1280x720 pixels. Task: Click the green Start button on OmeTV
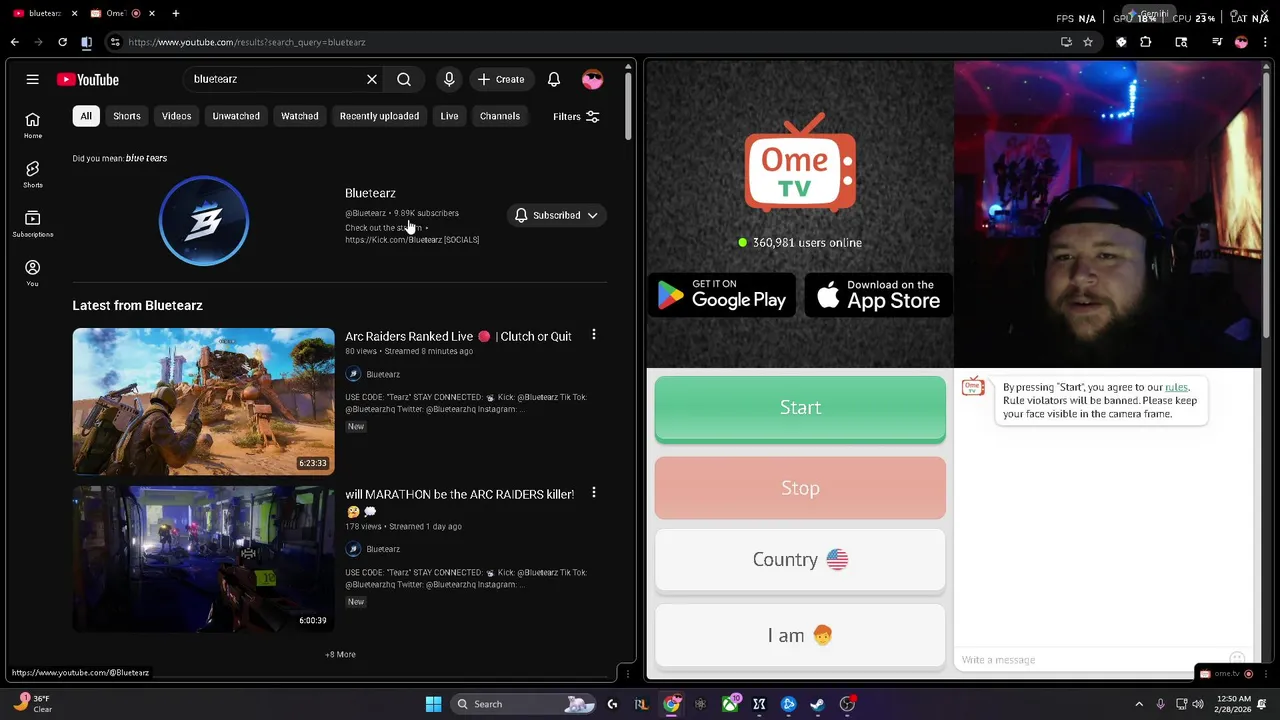(x=800, y=408)
